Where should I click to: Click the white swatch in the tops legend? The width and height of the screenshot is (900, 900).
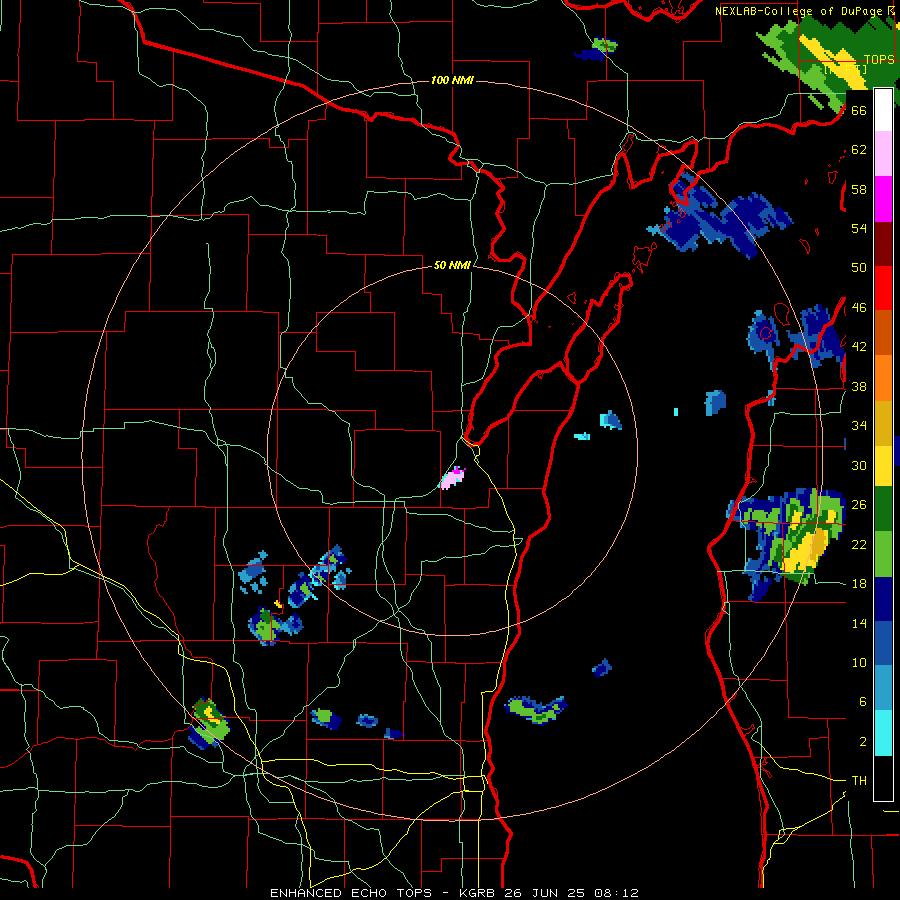point(883,111)
